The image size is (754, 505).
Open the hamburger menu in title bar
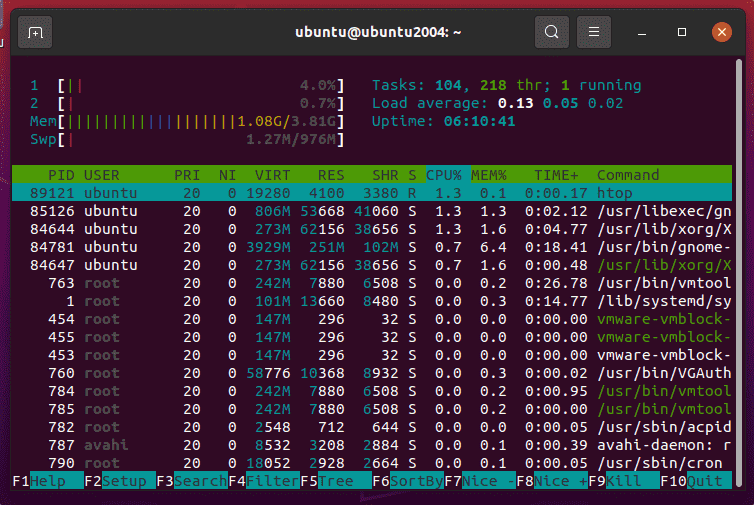593,32
